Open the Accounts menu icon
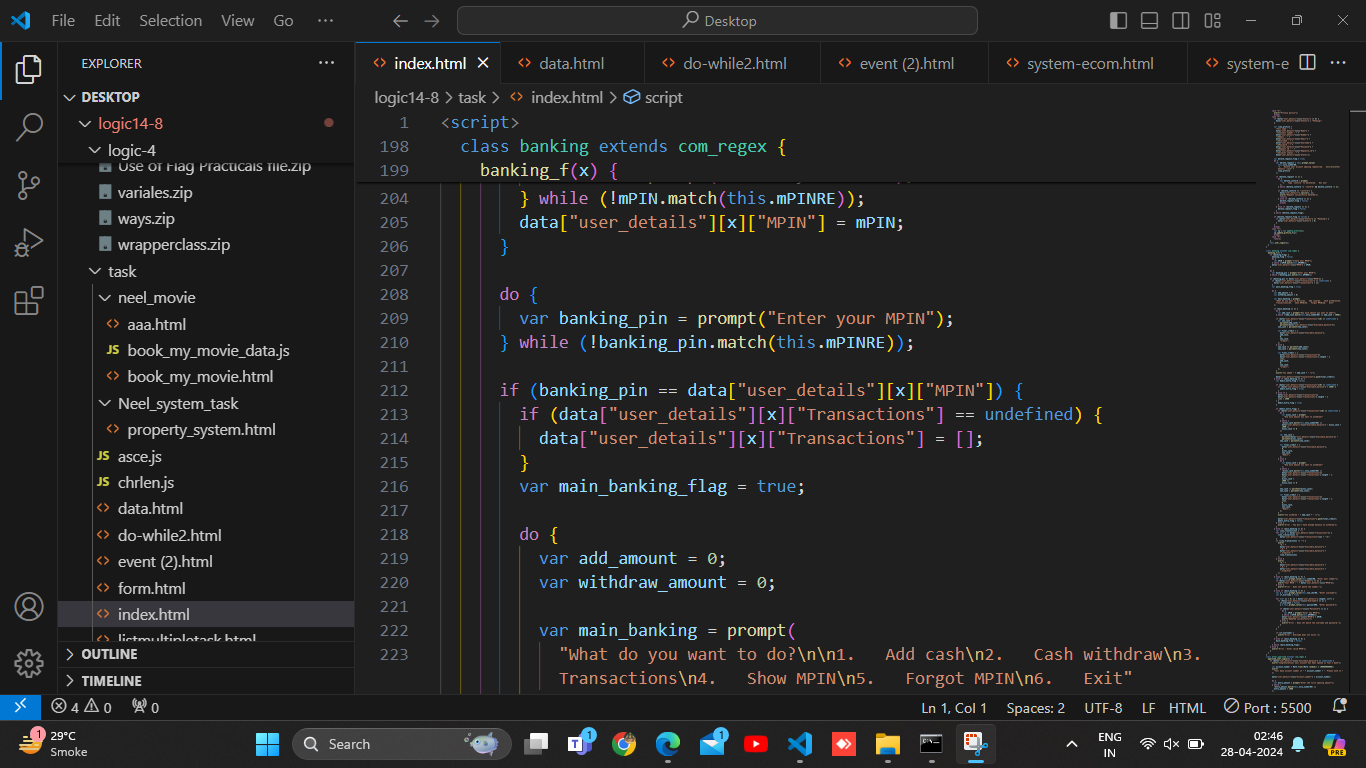 29,607
